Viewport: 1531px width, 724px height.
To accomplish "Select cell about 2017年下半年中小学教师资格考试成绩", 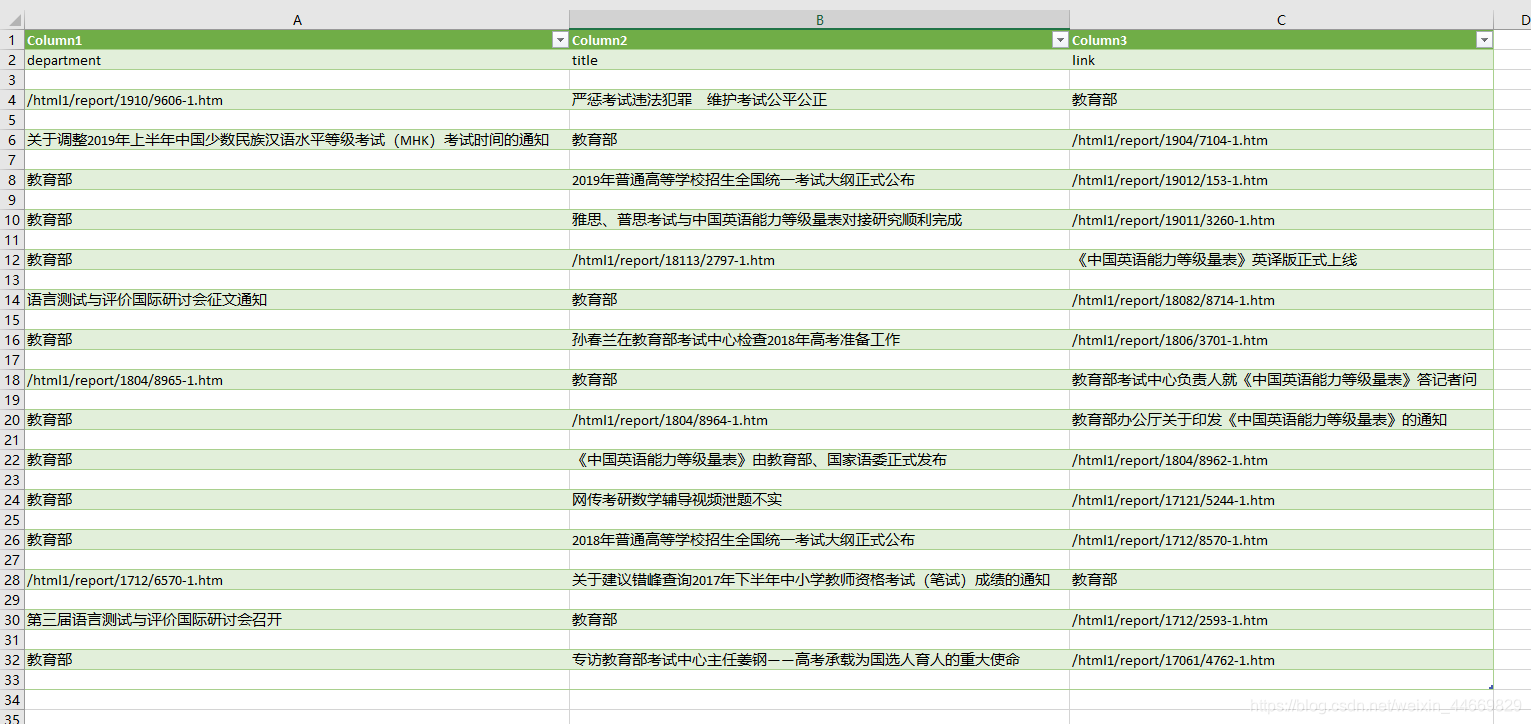I will tap(819, 580).
